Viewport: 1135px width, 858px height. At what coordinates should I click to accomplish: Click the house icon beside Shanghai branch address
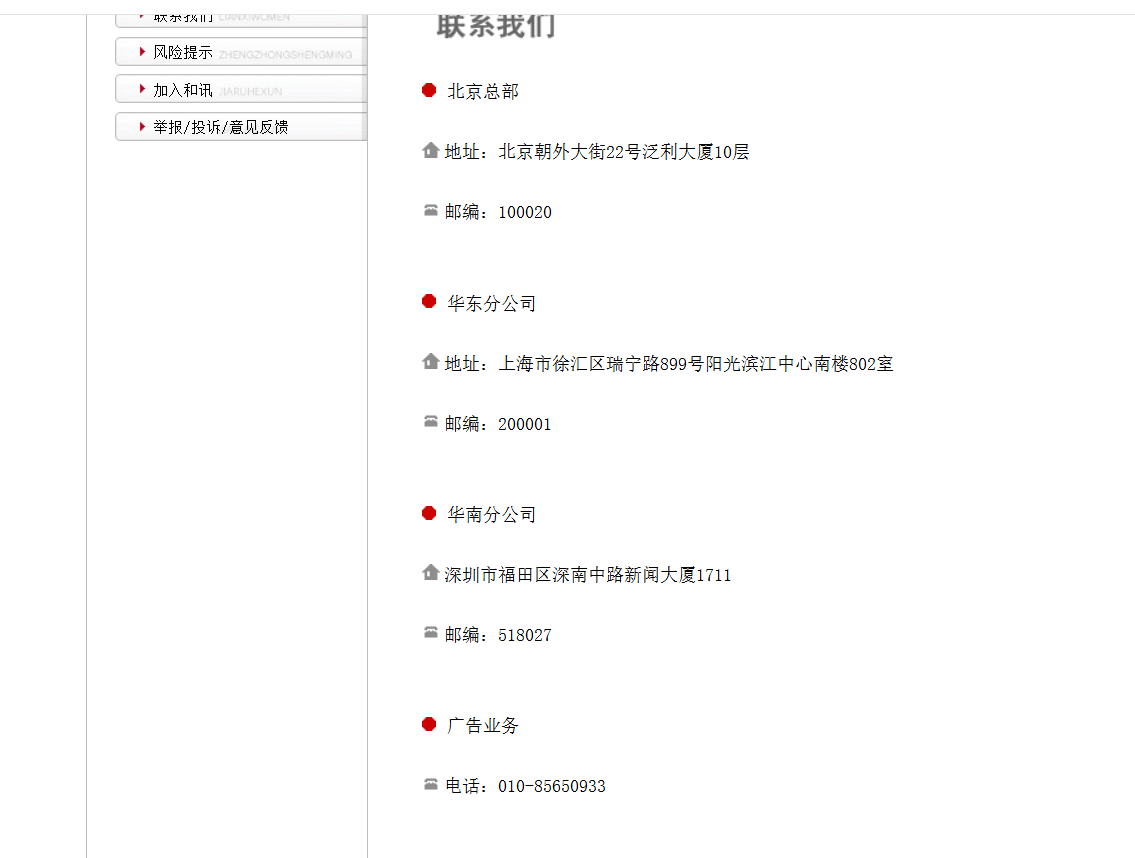click(430, 362)
